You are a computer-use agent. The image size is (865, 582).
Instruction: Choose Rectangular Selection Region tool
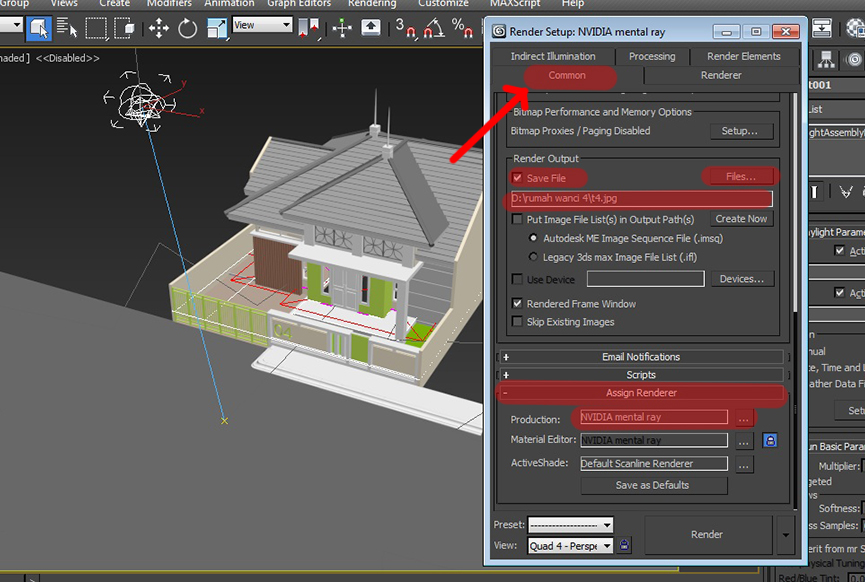[96, 28]
